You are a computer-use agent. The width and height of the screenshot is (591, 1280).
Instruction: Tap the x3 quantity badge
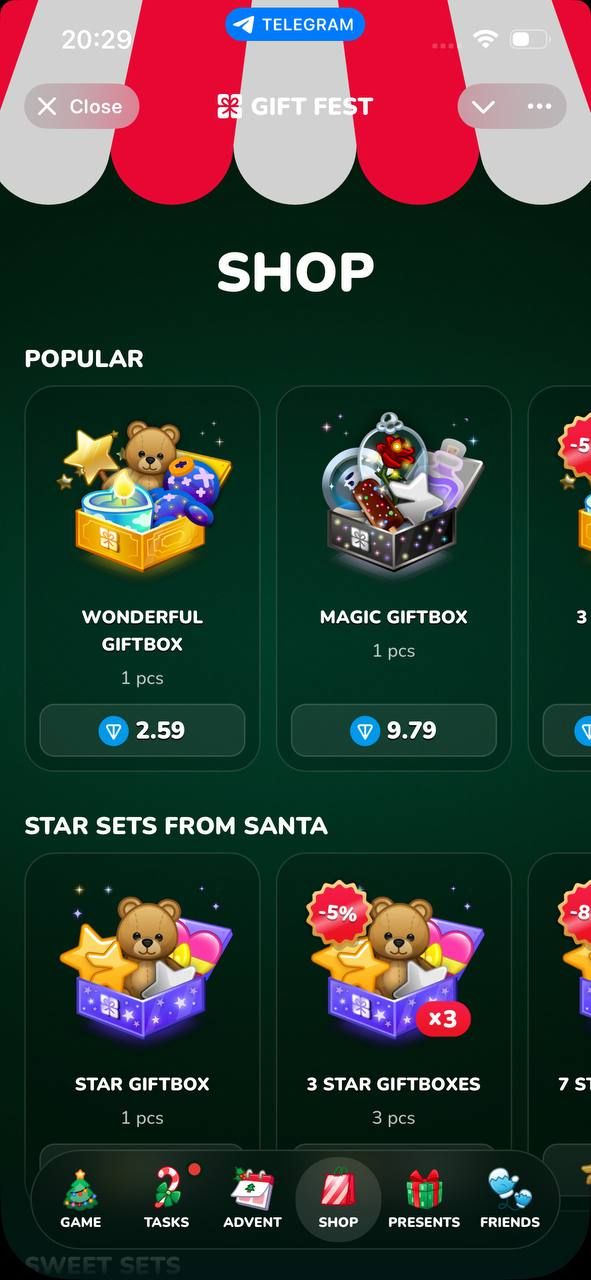(441, 1019)
